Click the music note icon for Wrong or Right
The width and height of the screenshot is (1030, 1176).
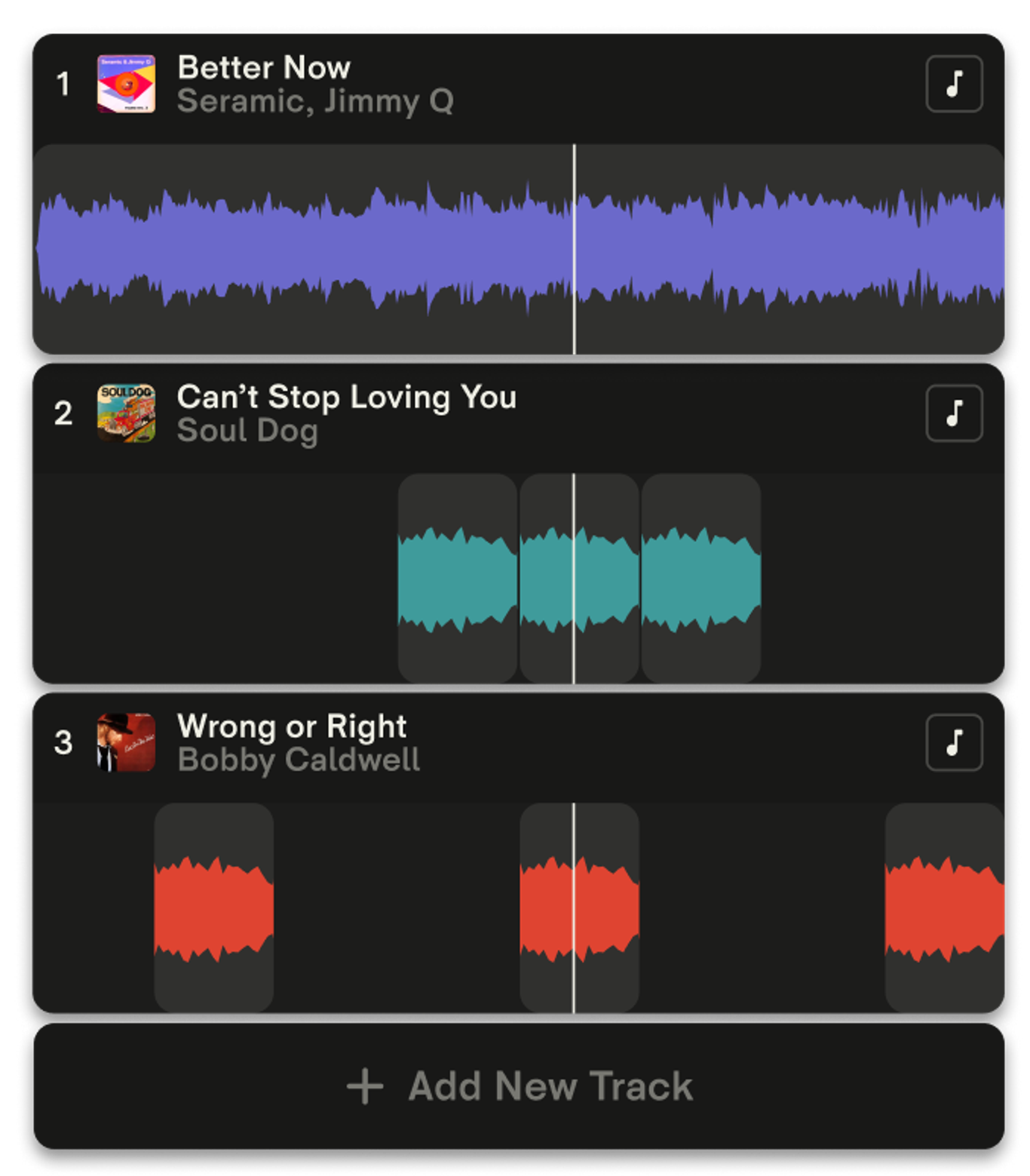(x=954, y=742)
